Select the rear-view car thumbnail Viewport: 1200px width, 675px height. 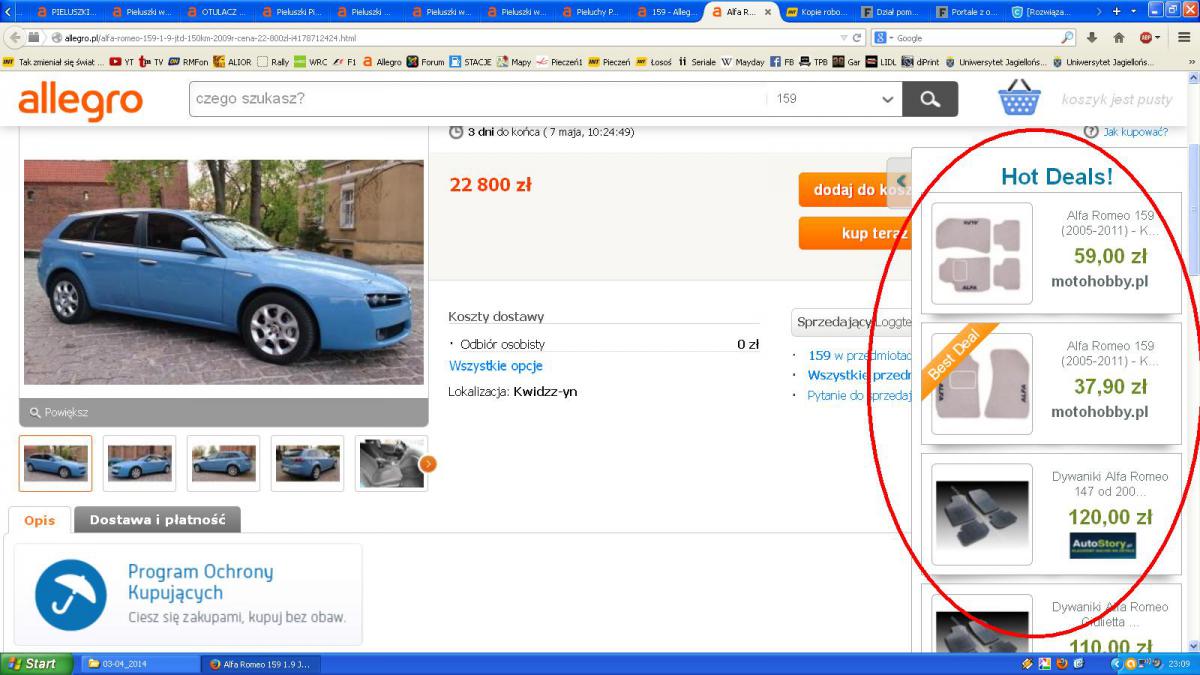(x=308, y=463)
